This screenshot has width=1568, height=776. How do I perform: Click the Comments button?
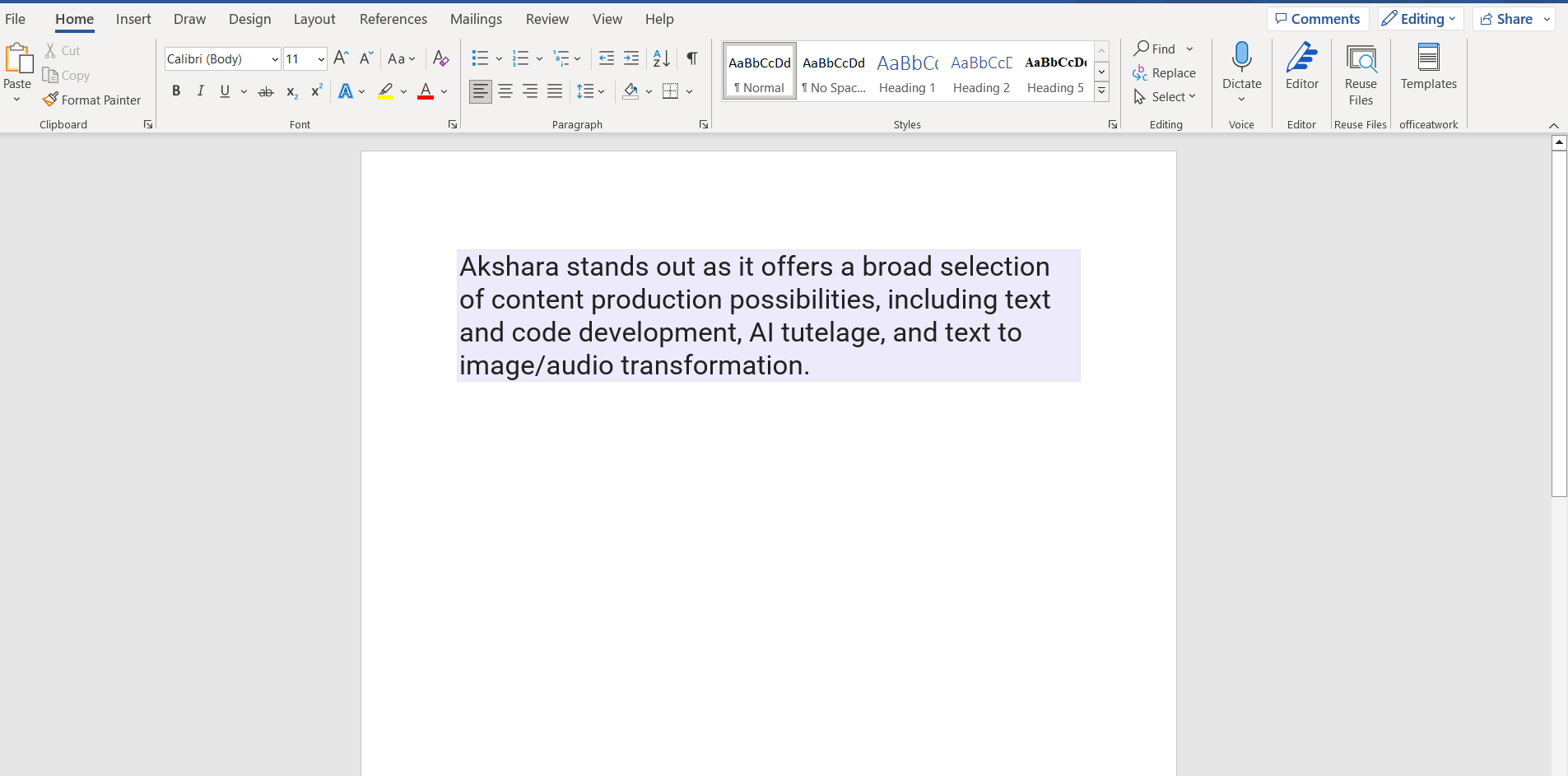click(1317, 19)
